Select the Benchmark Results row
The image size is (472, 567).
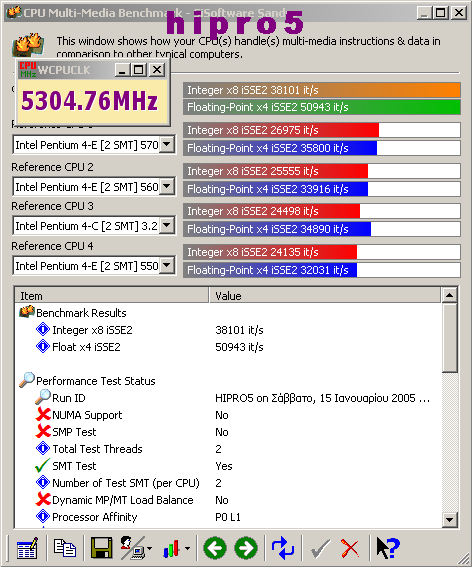[x=228, y=312]
